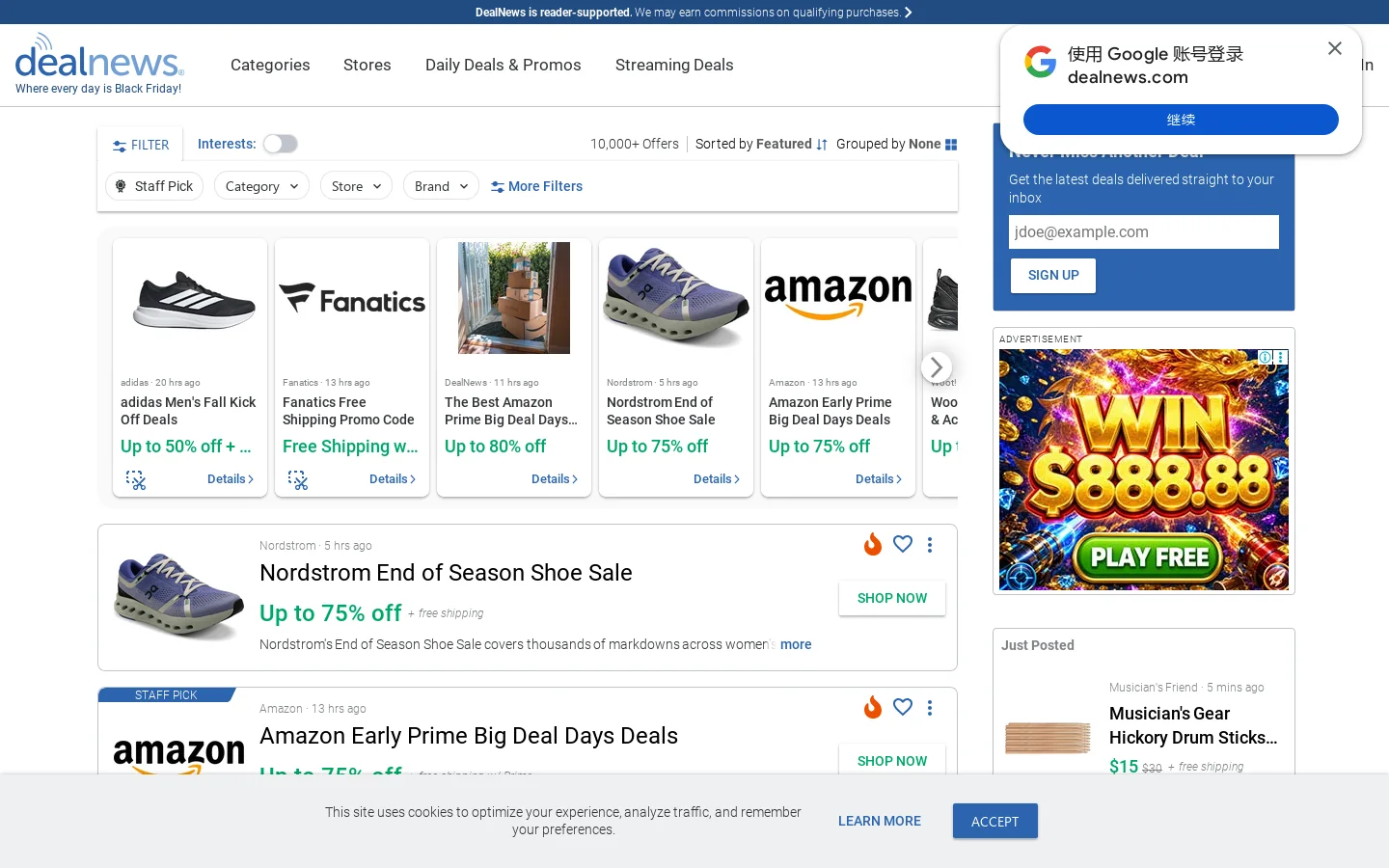
Task: Open the Categories menu
Action: (270, 65)
